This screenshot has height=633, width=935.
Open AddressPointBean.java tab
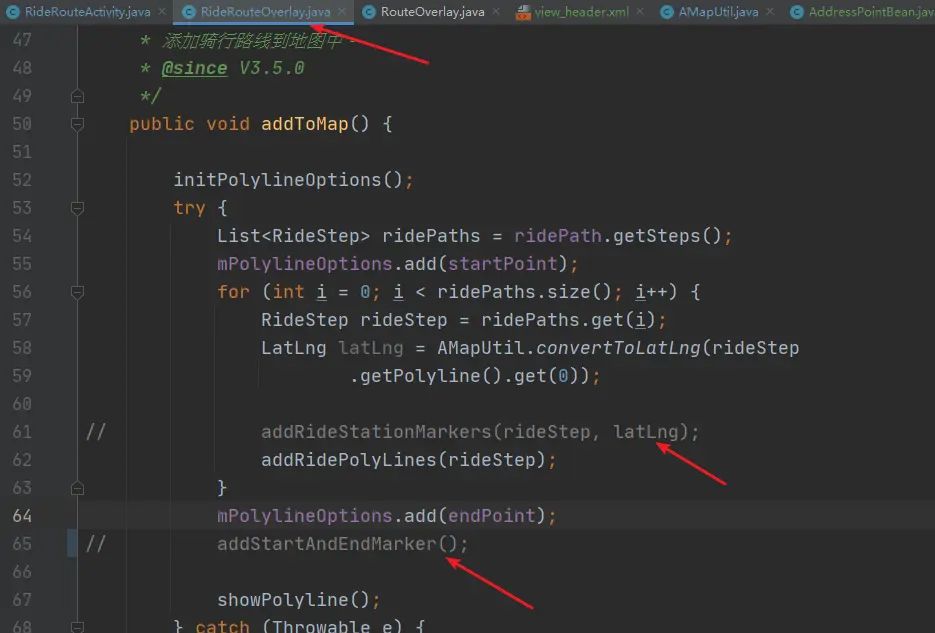871,11
